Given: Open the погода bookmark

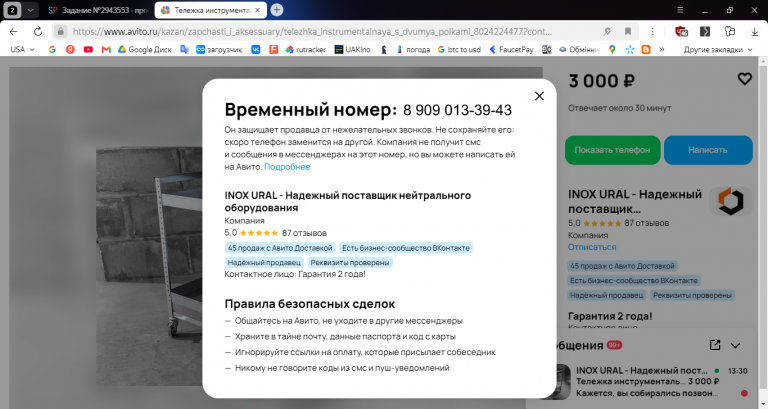Looking at the screenshot, I should (x=413, y=49).
